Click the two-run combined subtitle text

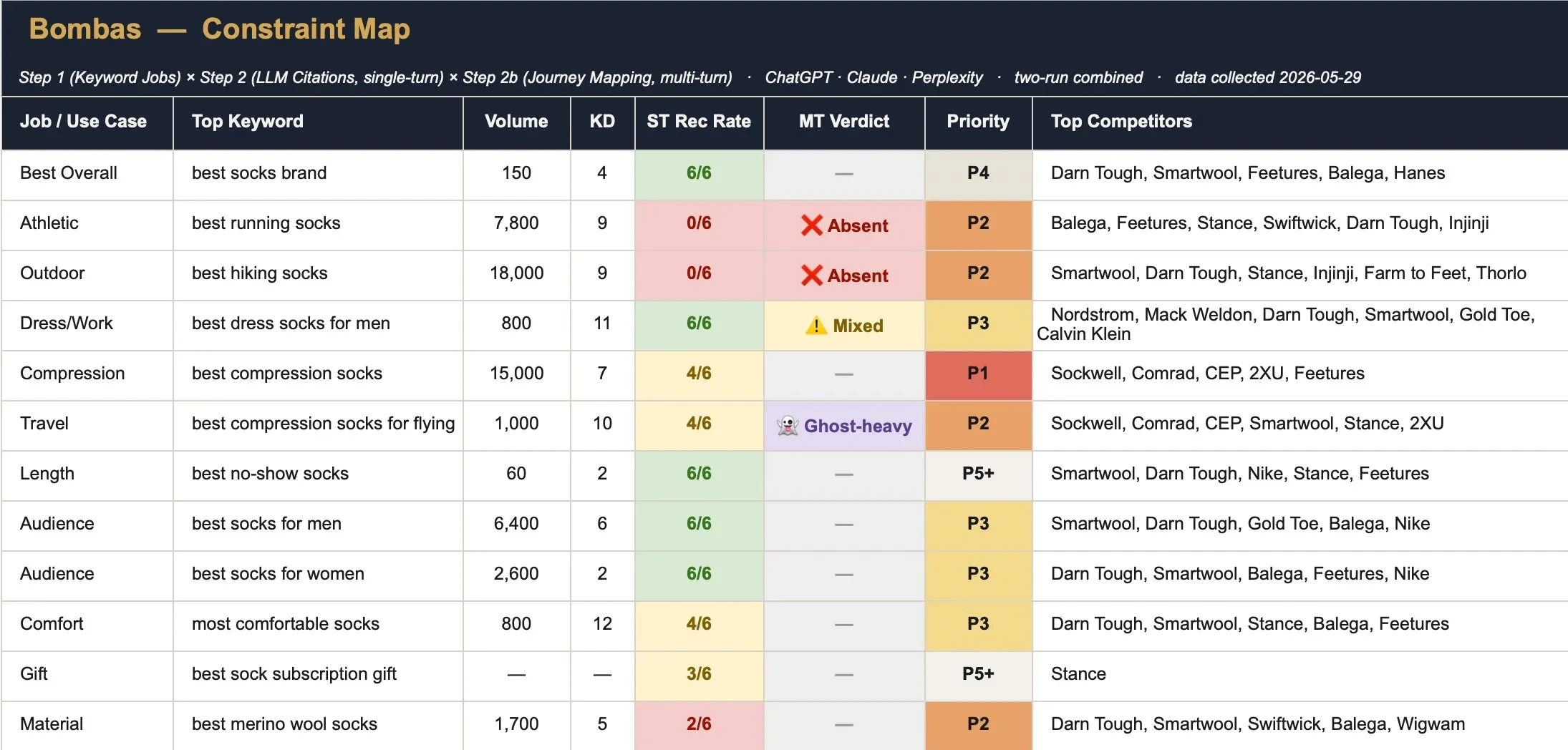[1078, 77]
